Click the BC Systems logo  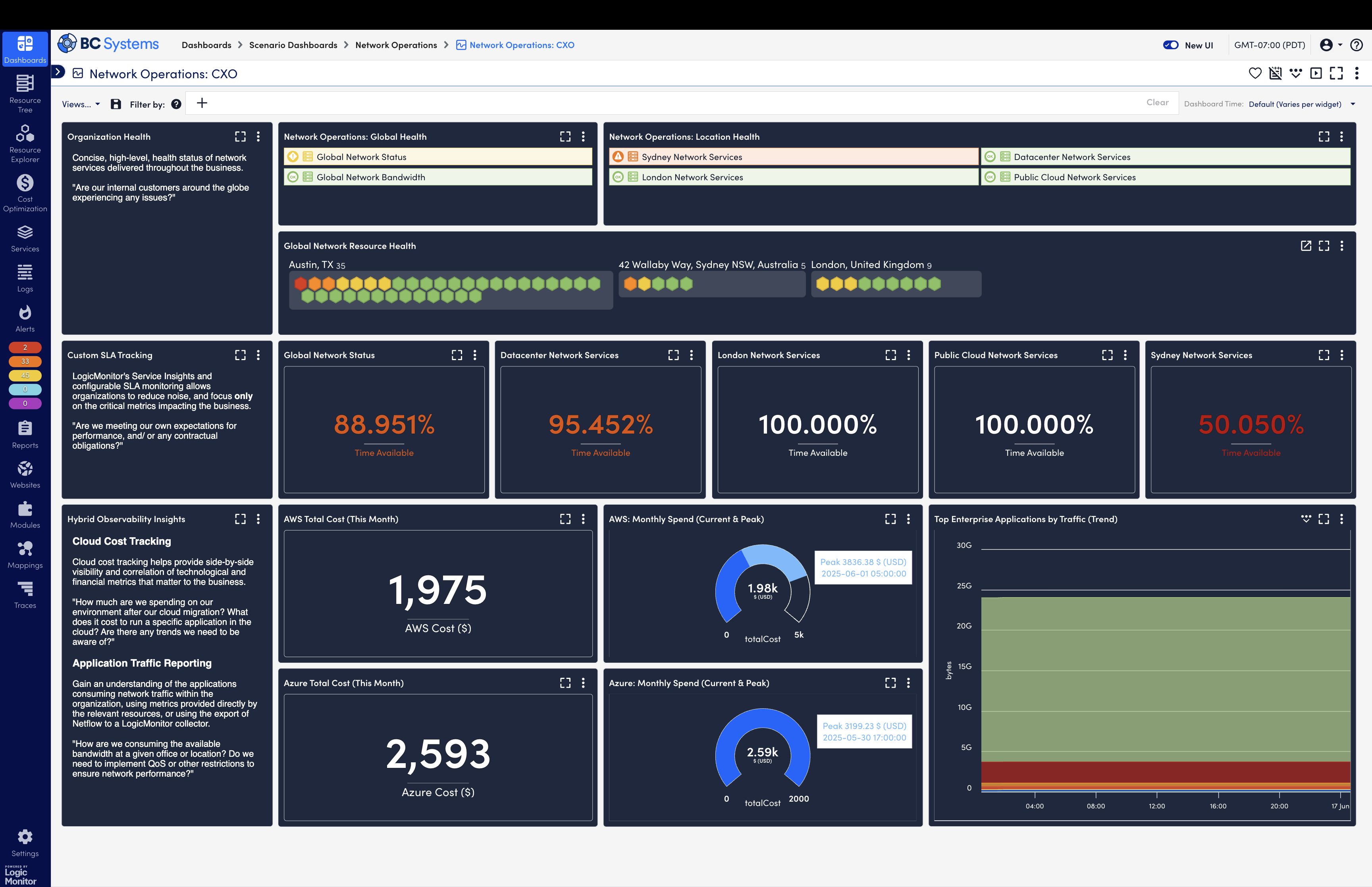tap(109, 44)
